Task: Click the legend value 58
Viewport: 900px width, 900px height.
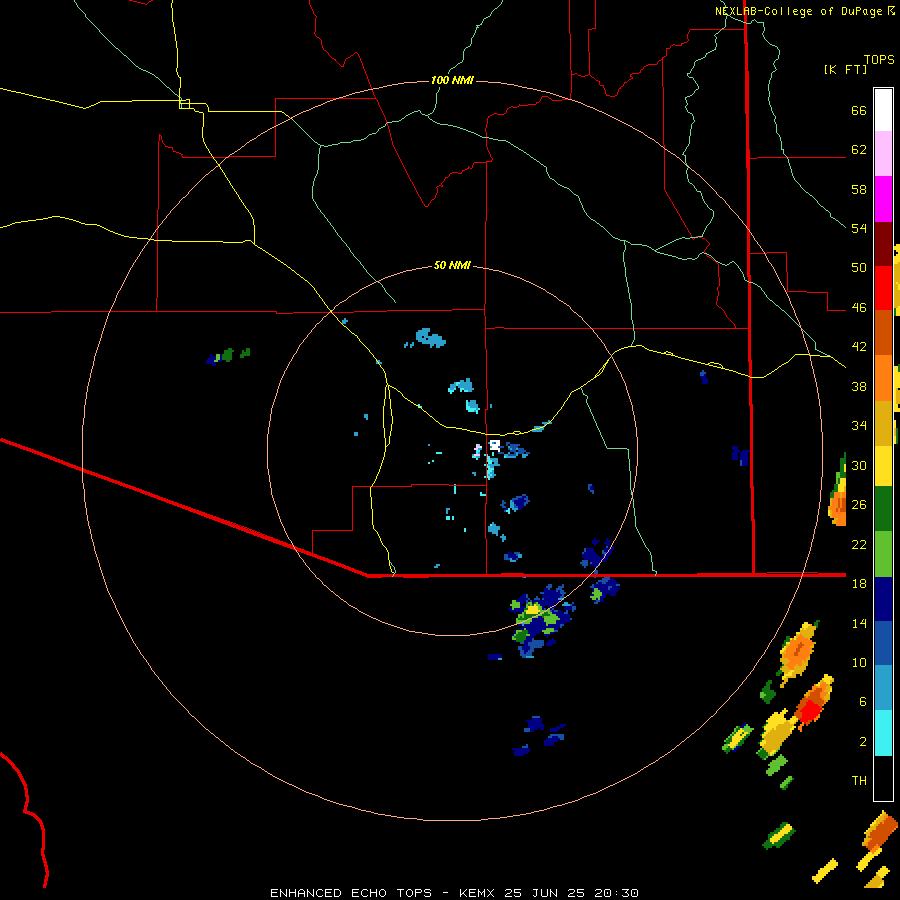Action: (x=859, y=189)
